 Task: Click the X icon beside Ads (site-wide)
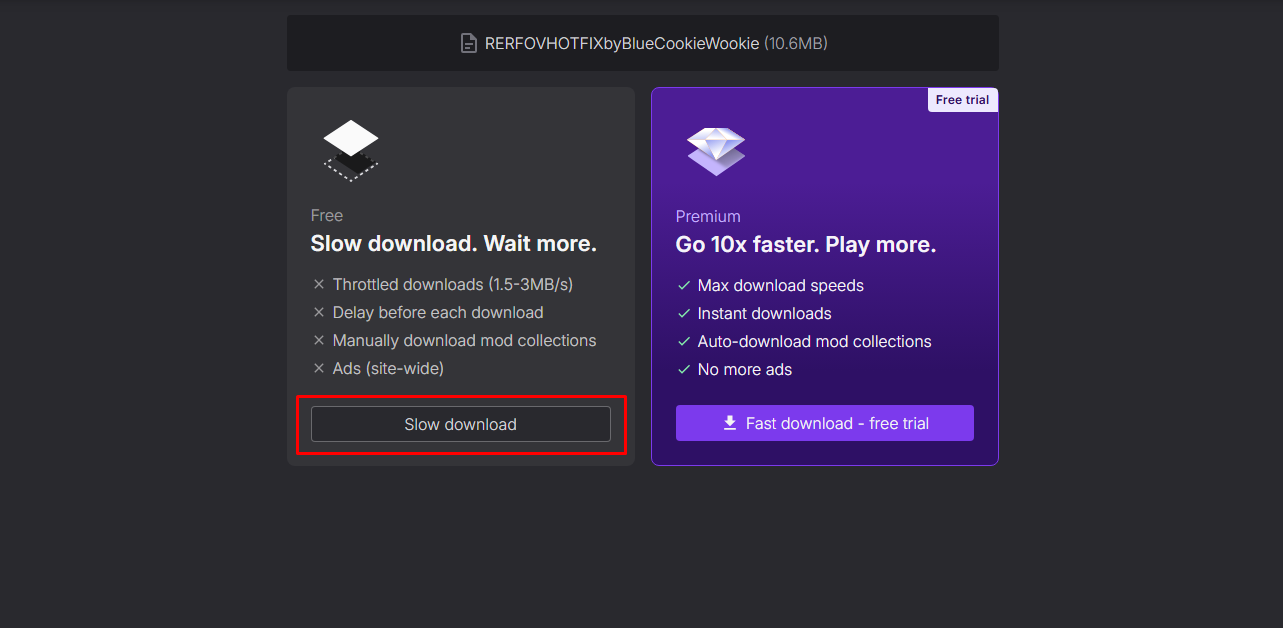[x=319, y=368]
